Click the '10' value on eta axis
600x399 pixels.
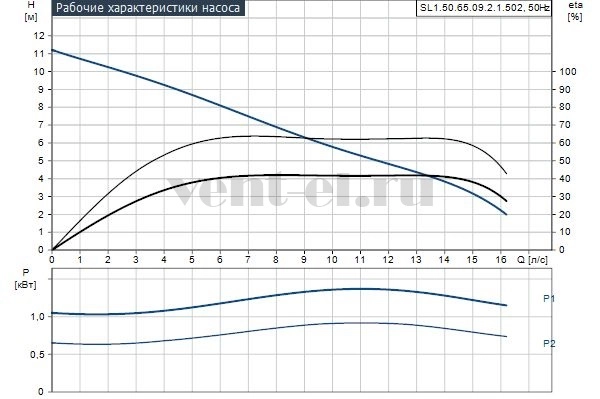pyautogui.click(x=565, y=232)
